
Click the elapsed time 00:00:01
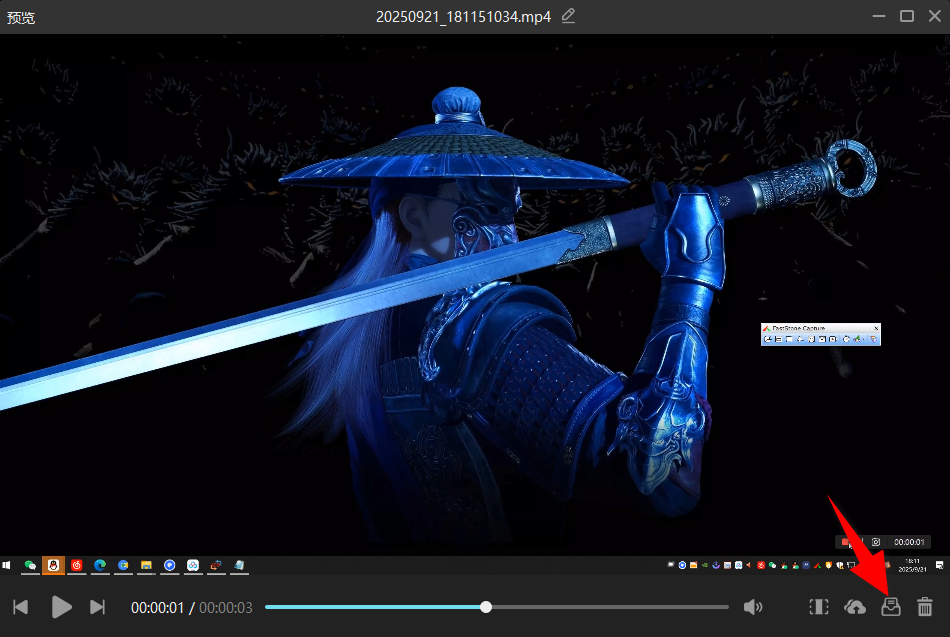pyautogui.click(x=157, y=608)
